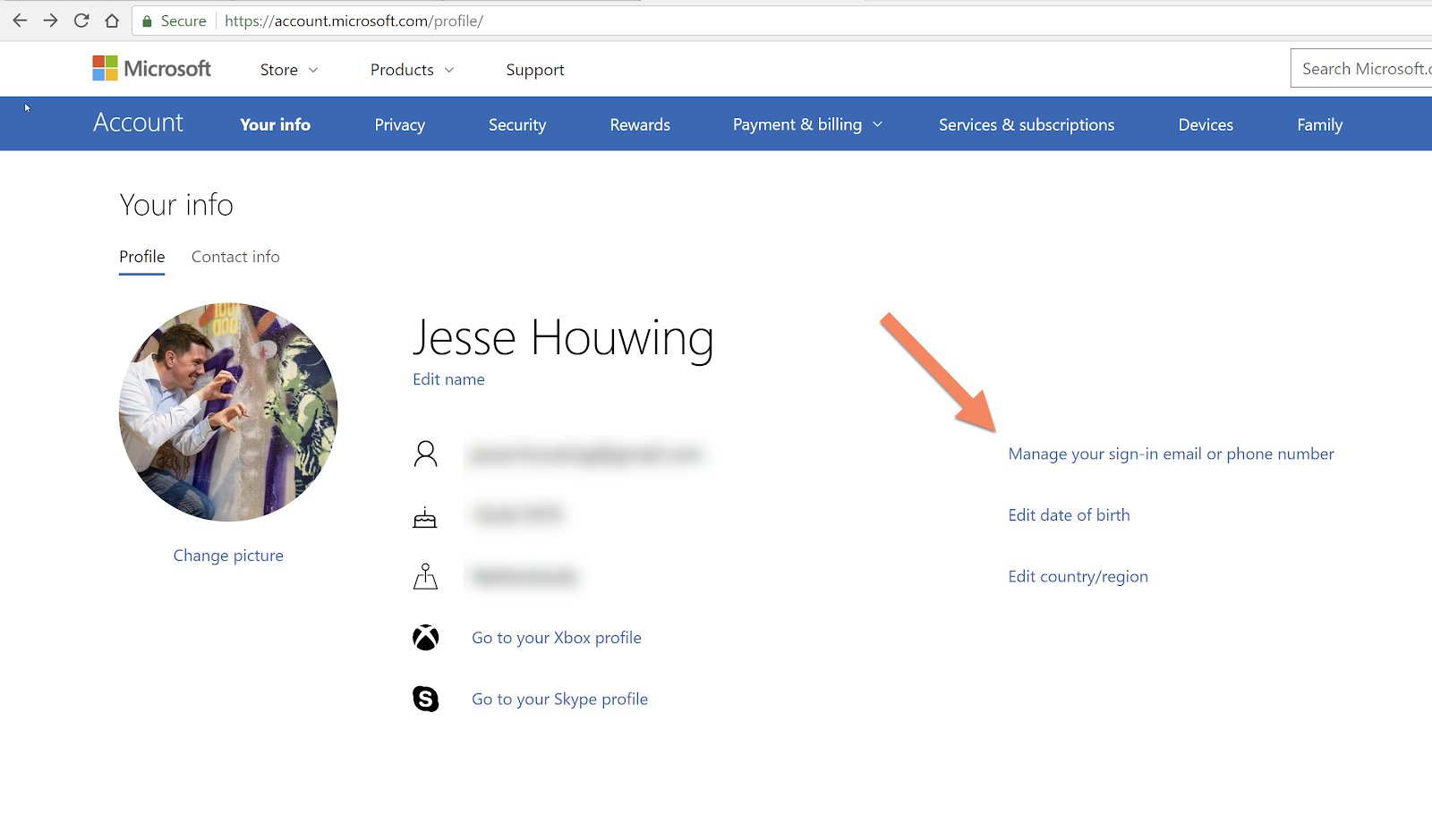Click the browser home icon

[x=112, y=21]
